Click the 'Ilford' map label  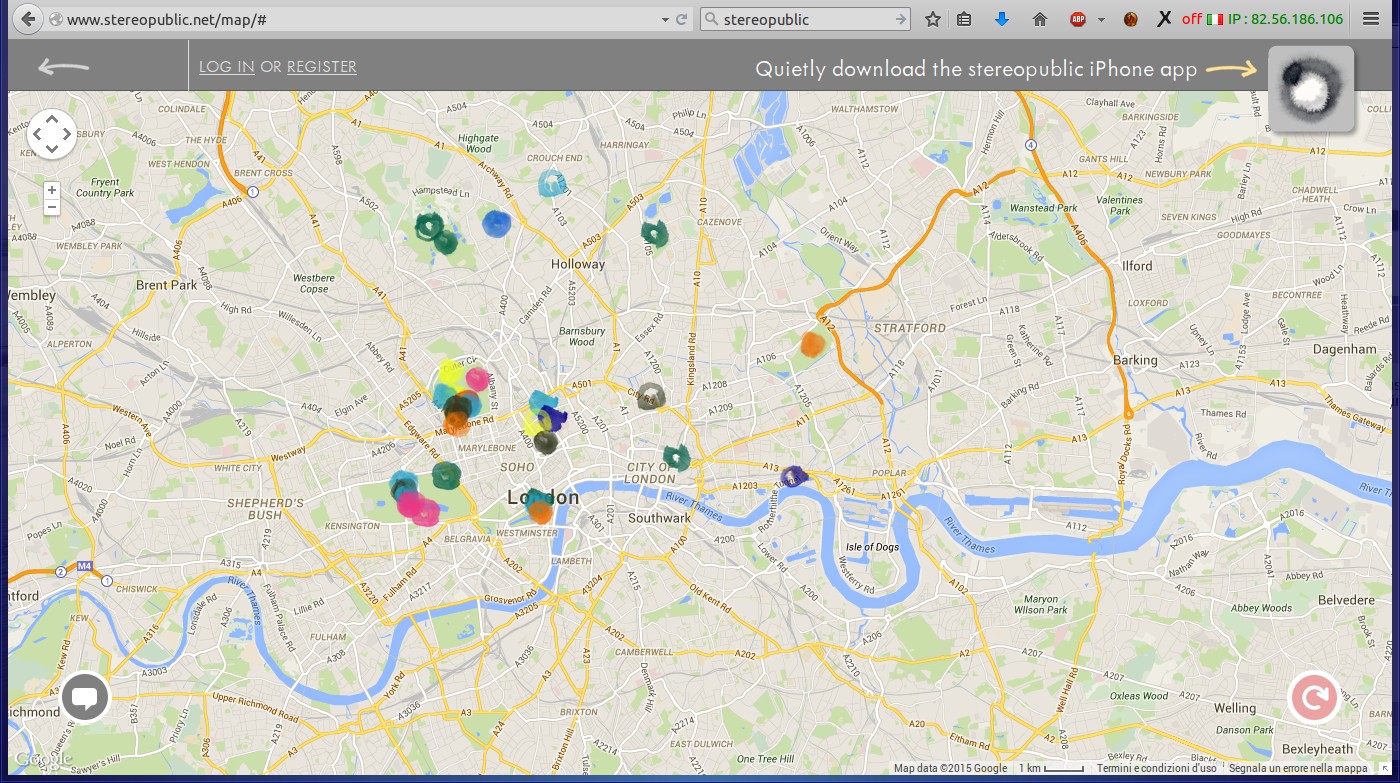(x=1137, y=266)
